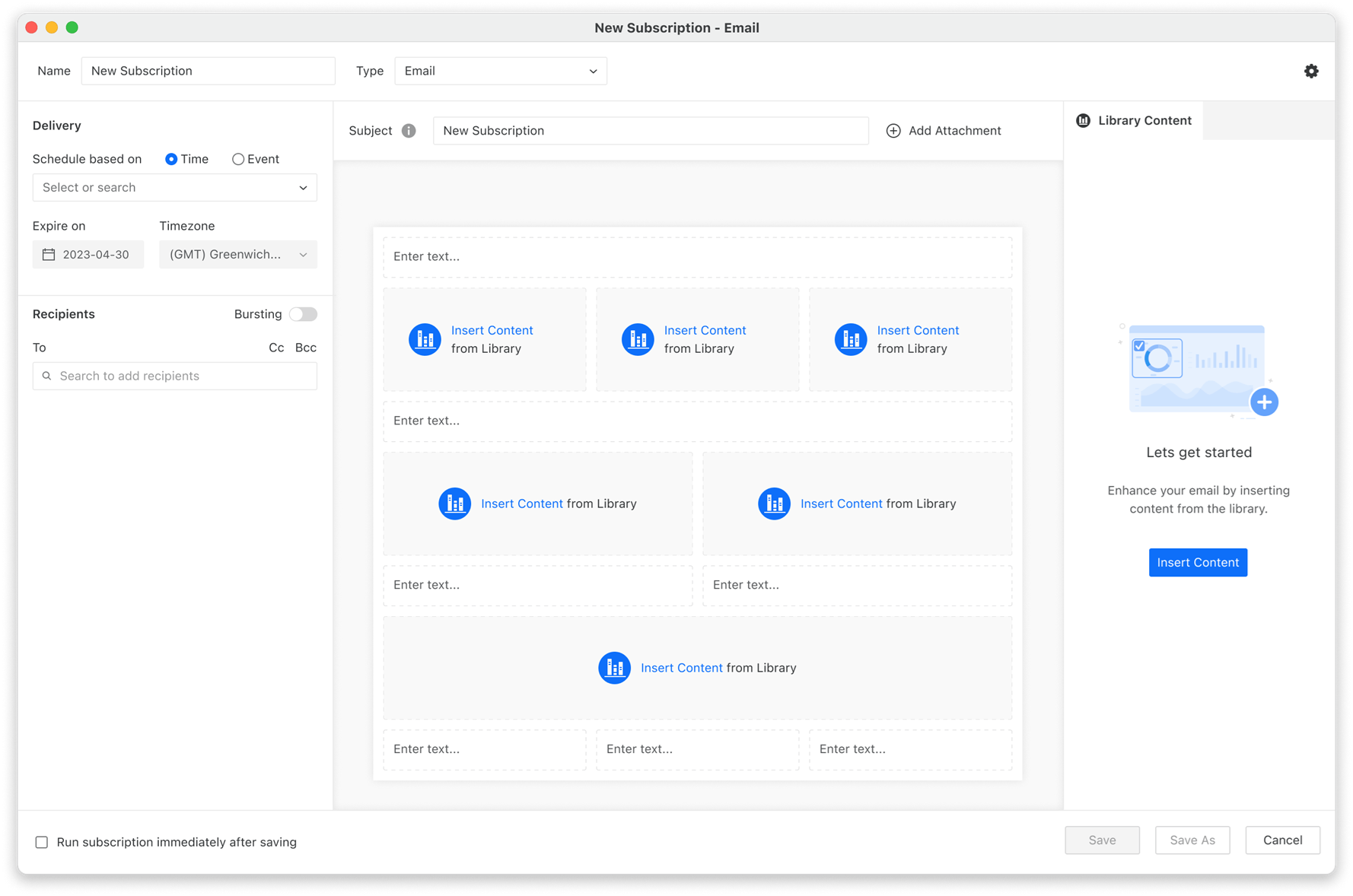The height and width of the screenshot is (896, 1353).
Task: Select the Event radio button
Action: point(237,159)
